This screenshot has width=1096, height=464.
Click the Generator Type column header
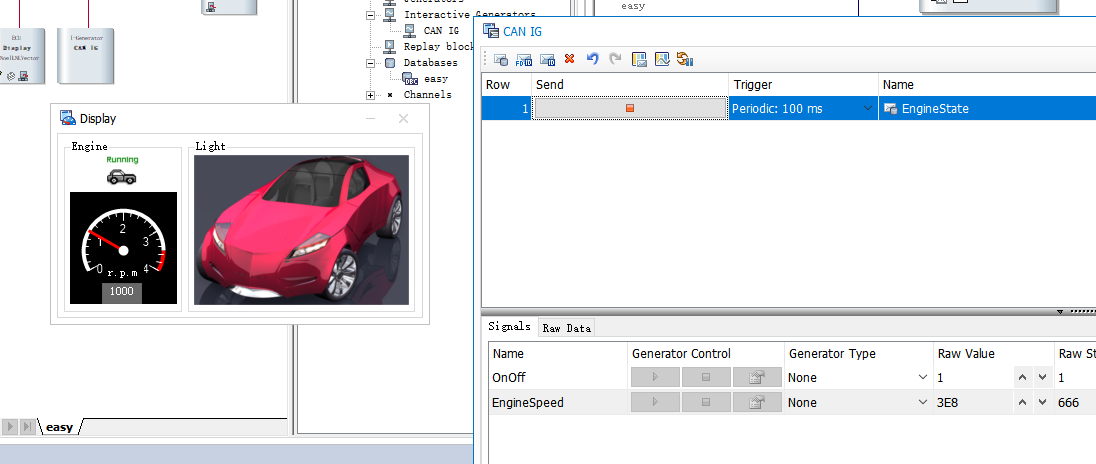pyautogui.click(x=858, y=354)
